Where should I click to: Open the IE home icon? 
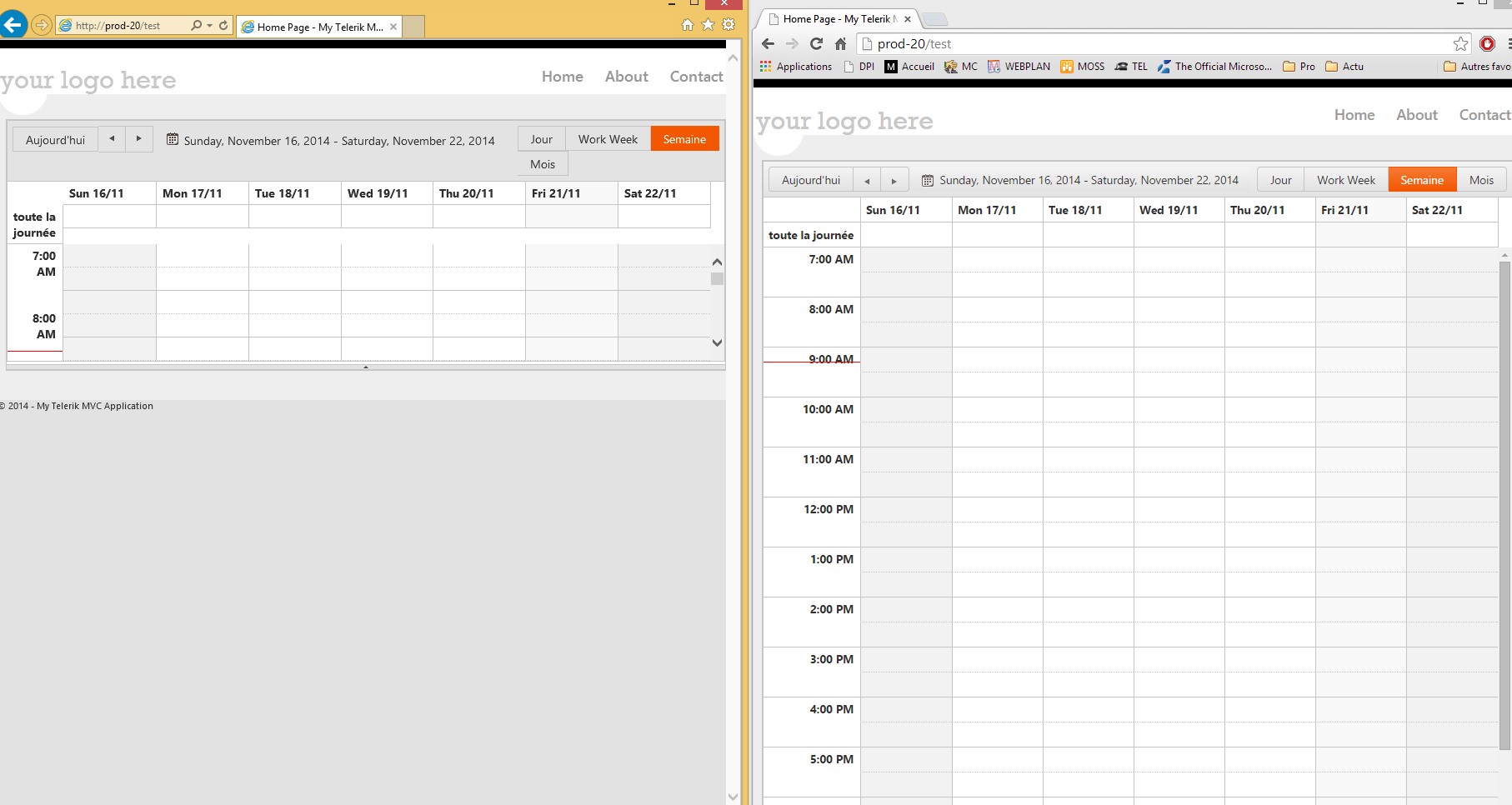tap(688, 25)
